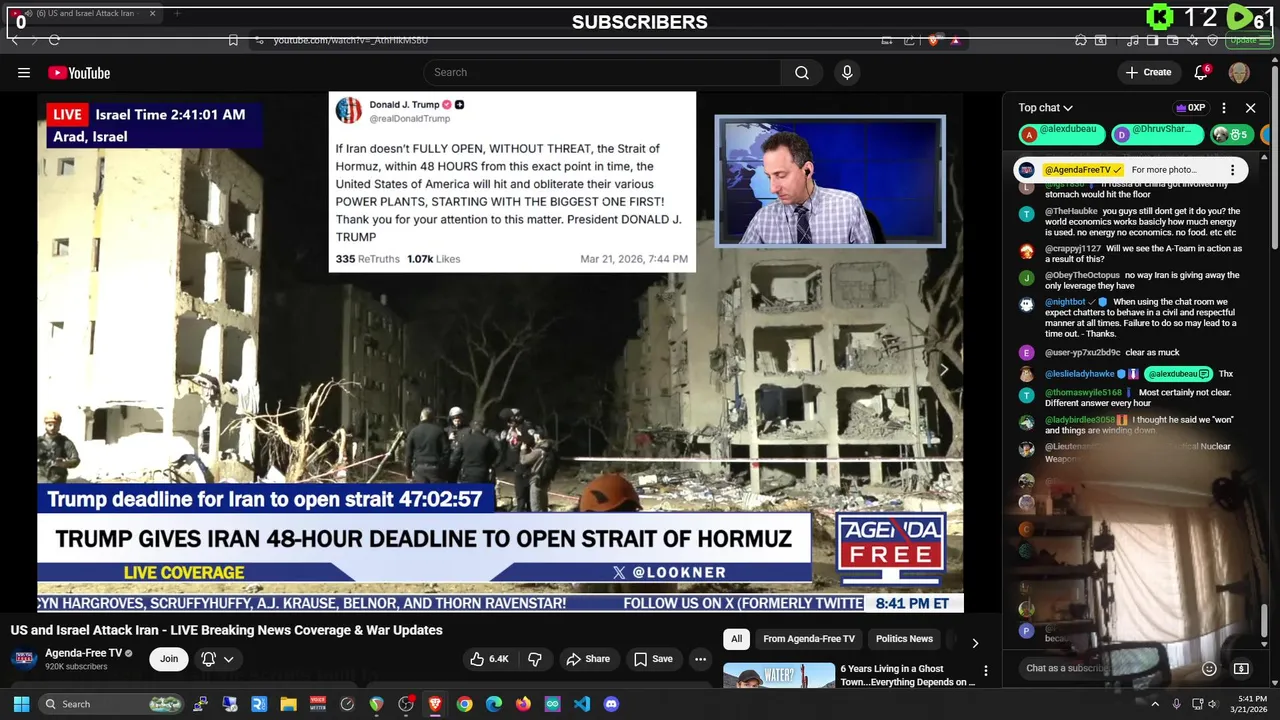The width and height of the screenshot is (1280, 720).
Task: Open Discord from the taskbar
Action: (x=611, y=704)
